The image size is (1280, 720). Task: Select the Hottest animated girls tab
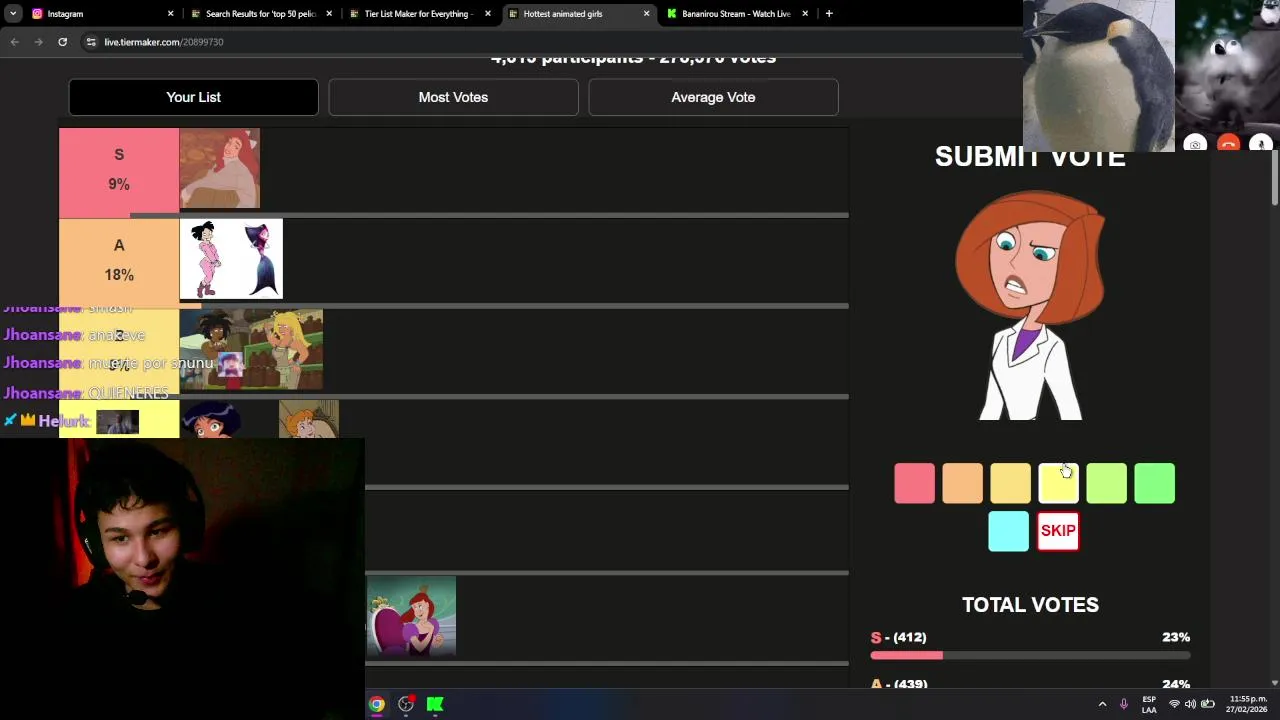577,14
